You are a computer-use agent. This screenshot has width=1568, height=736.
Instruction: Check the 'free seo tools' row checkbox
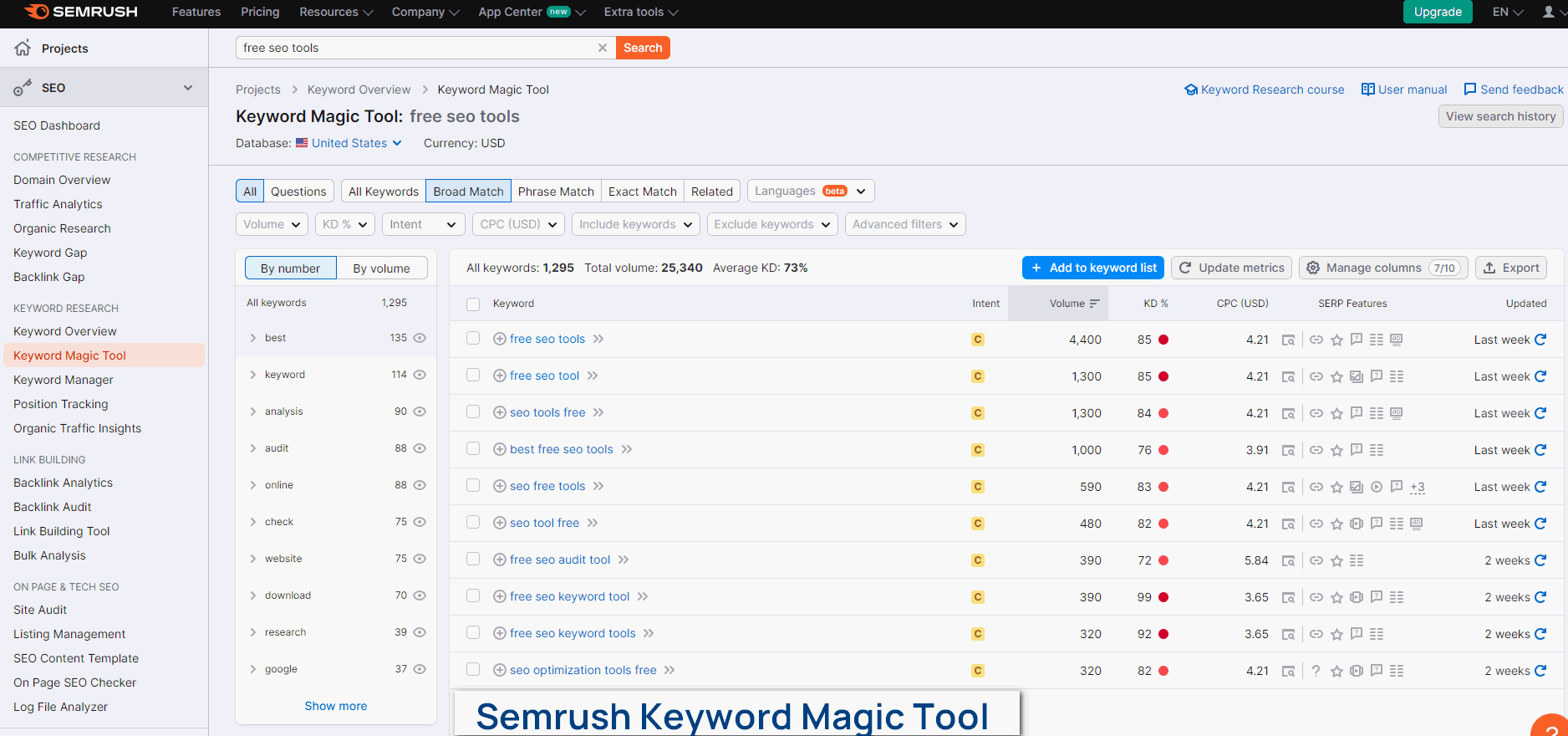(x=473, y=339)
